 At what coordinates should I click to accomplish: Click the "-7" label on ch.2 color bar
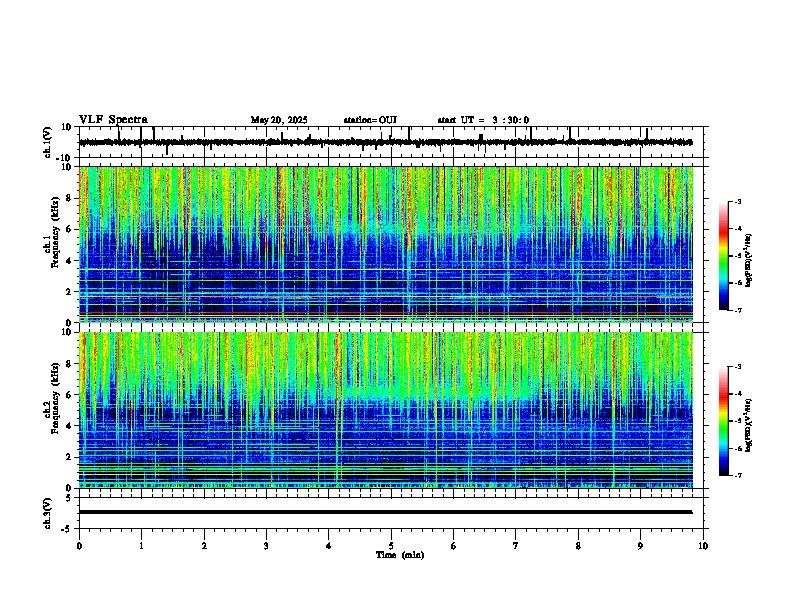pyautogui.click(x=737, y=475)
